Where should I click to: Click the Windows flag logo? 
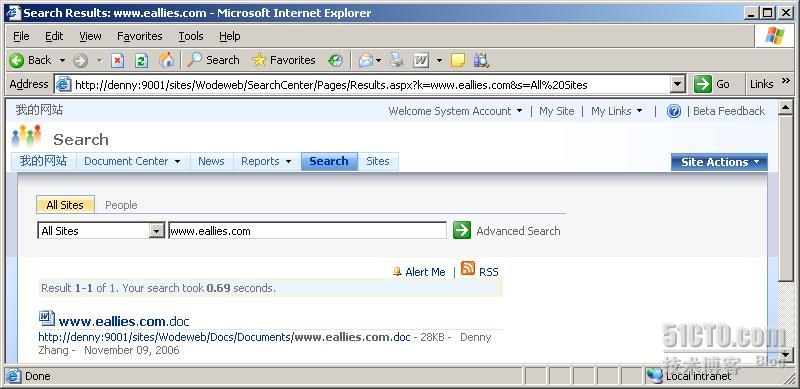774,36
